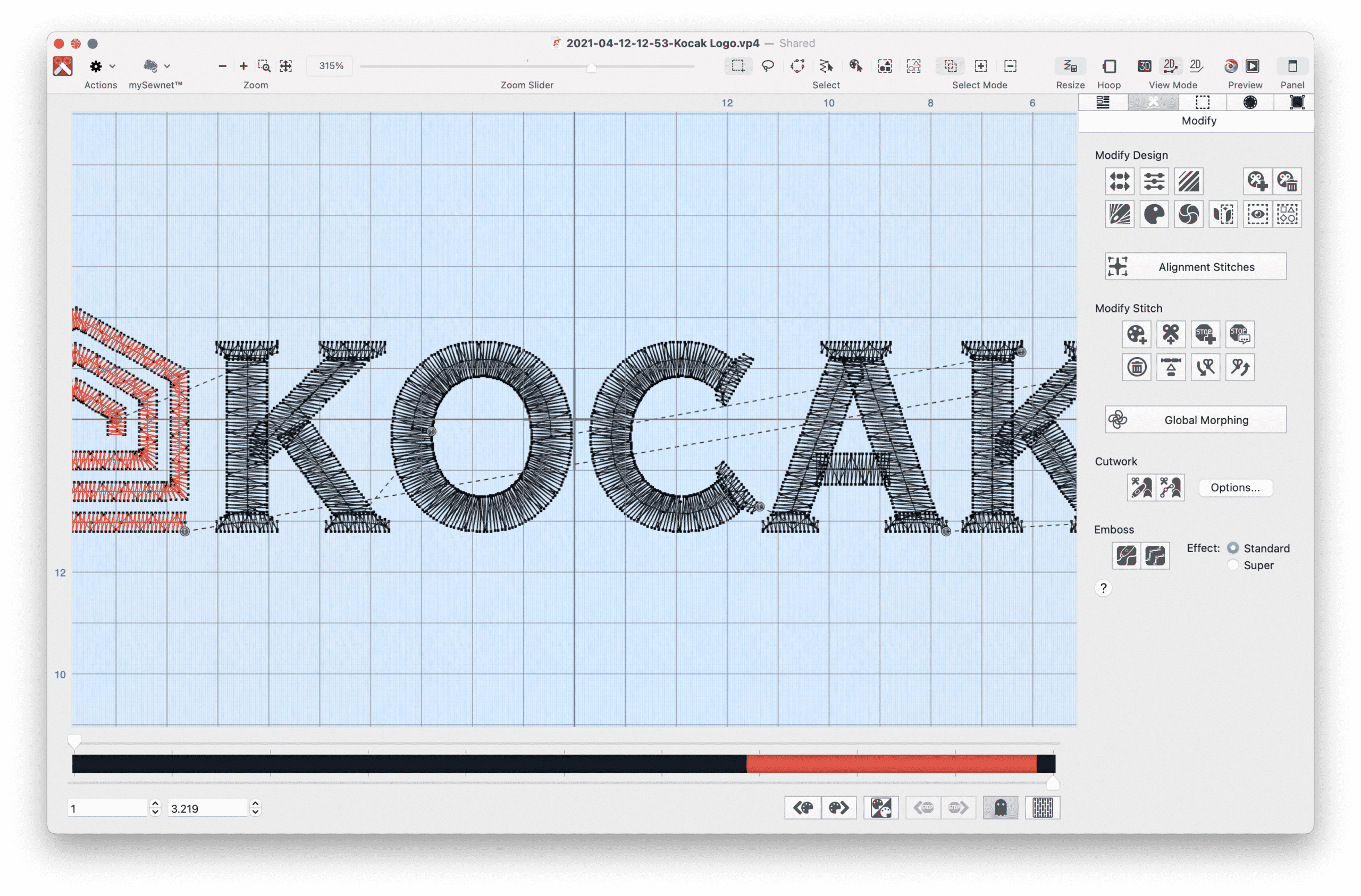
Task: Click the Zoom Slider handle
Action: point(592,67)
